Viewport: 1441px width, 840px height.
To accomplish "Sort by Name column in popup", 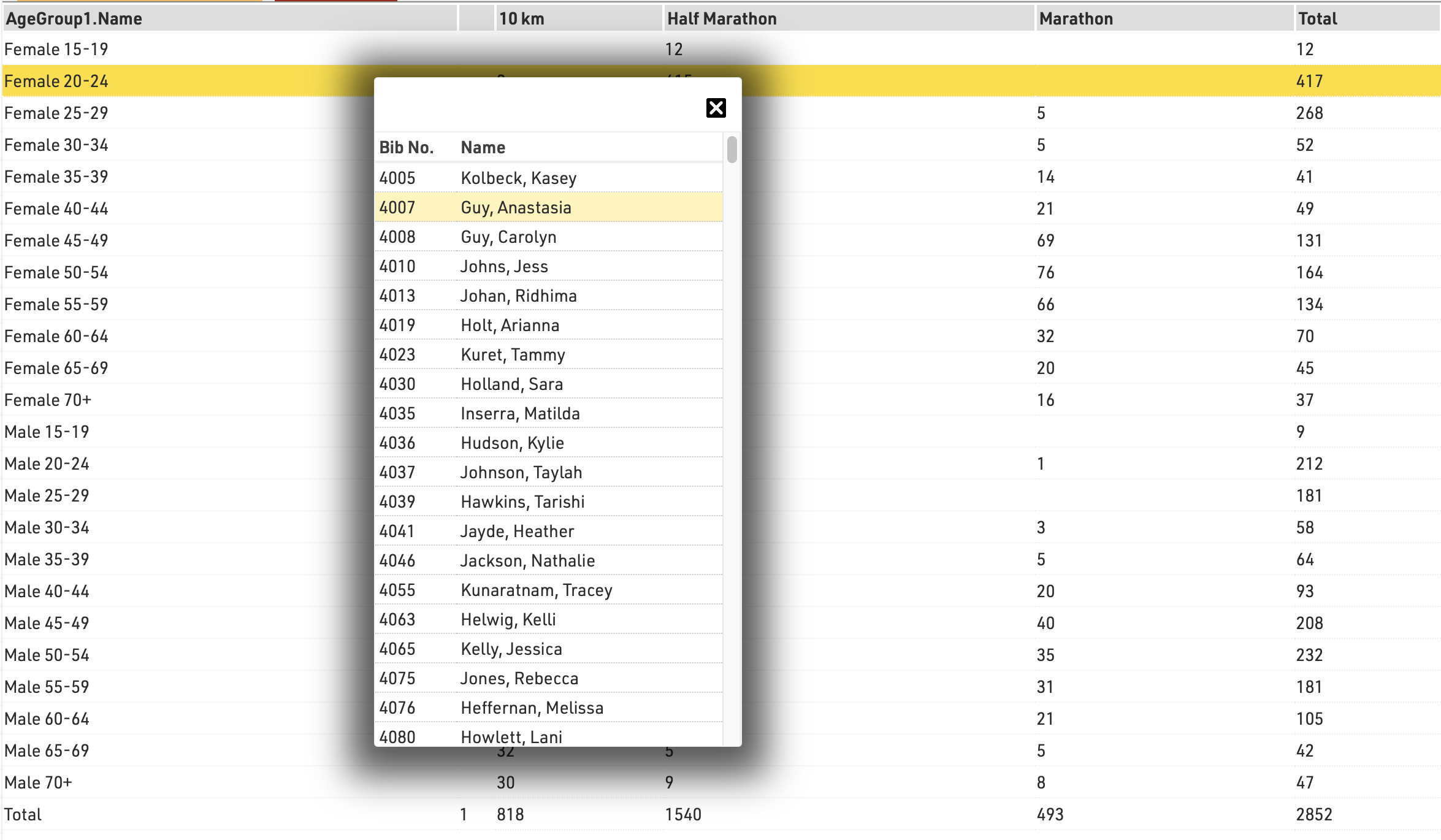I will tap(483, 148).
